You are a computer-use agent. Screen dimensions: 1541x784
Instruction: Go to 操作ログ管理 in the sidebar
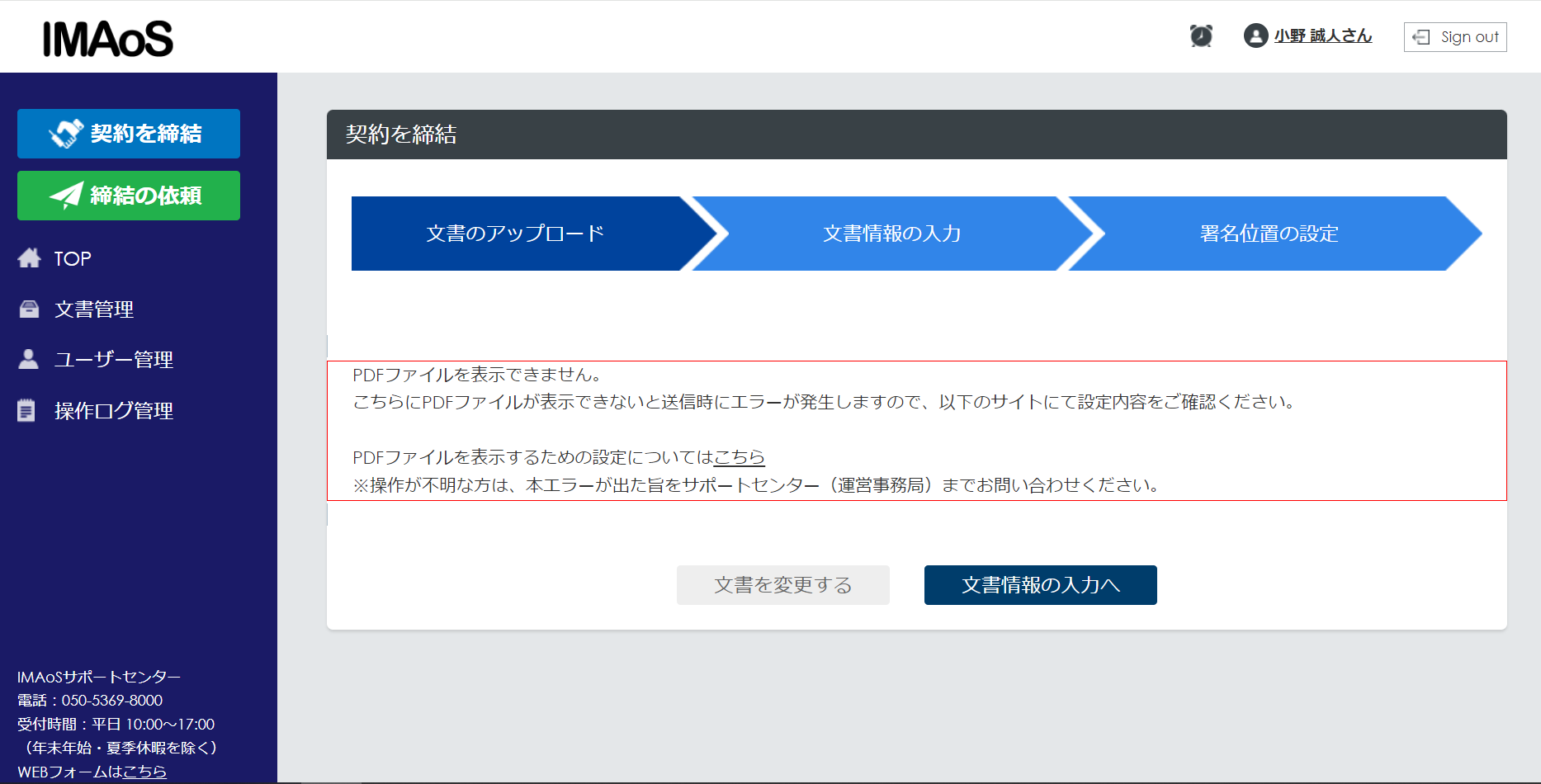pos(114,410)
